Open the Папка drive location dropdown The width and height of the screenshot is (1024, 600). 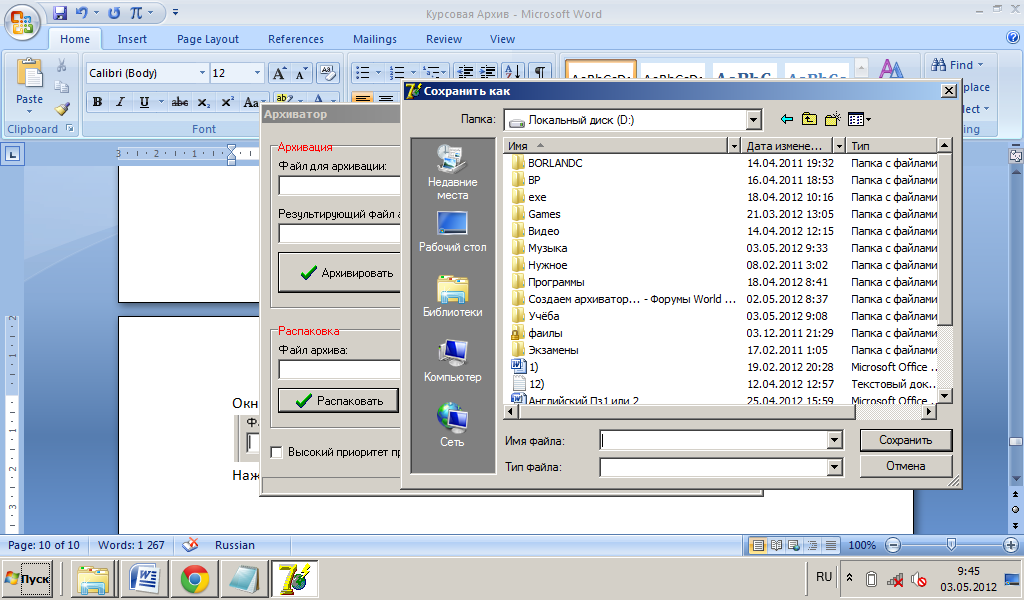[754, 119]
